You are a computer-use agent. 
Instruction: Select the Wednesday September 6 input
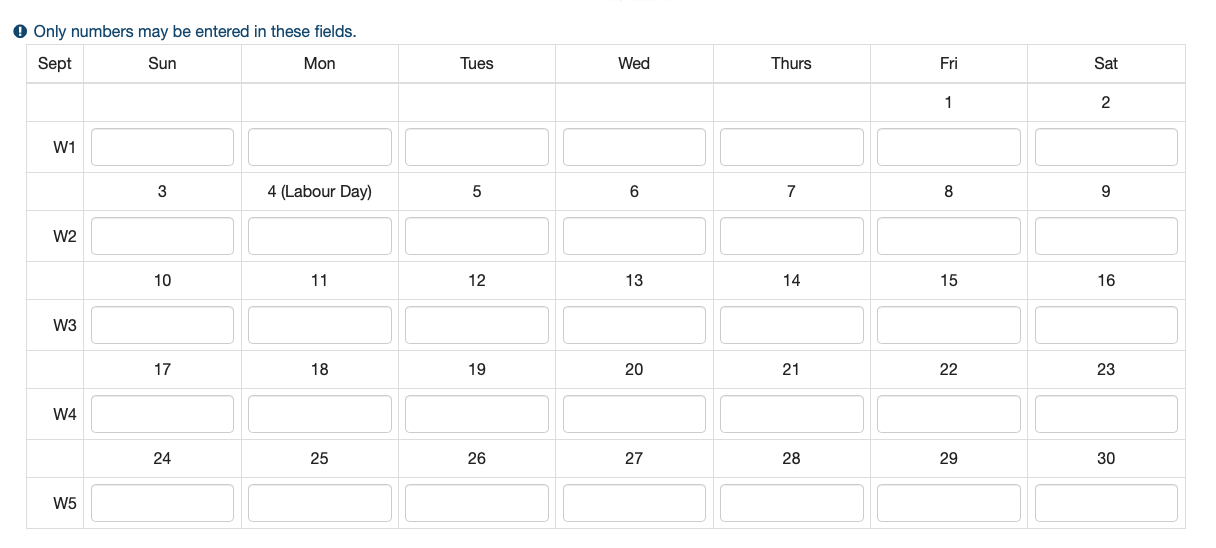tap(634, 236)
